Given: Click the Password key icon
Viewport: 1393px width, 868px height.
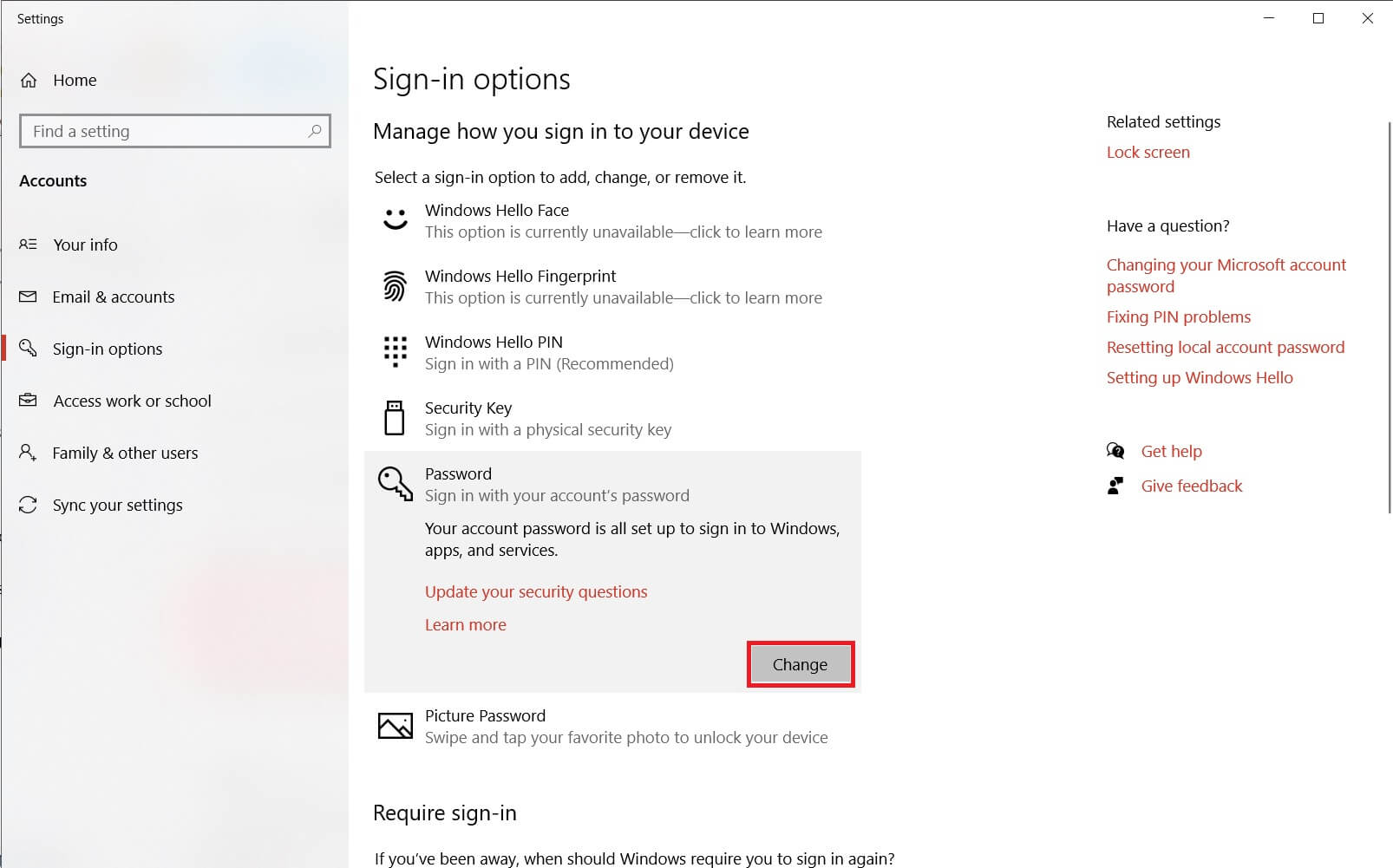Looking at the screenshot, I should click(396, 484).
